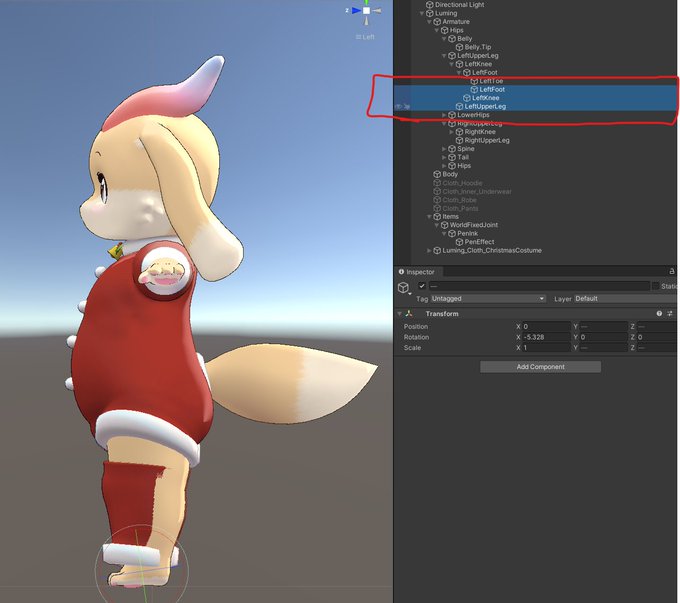Click the Position Y field

[x=604, y=326]
